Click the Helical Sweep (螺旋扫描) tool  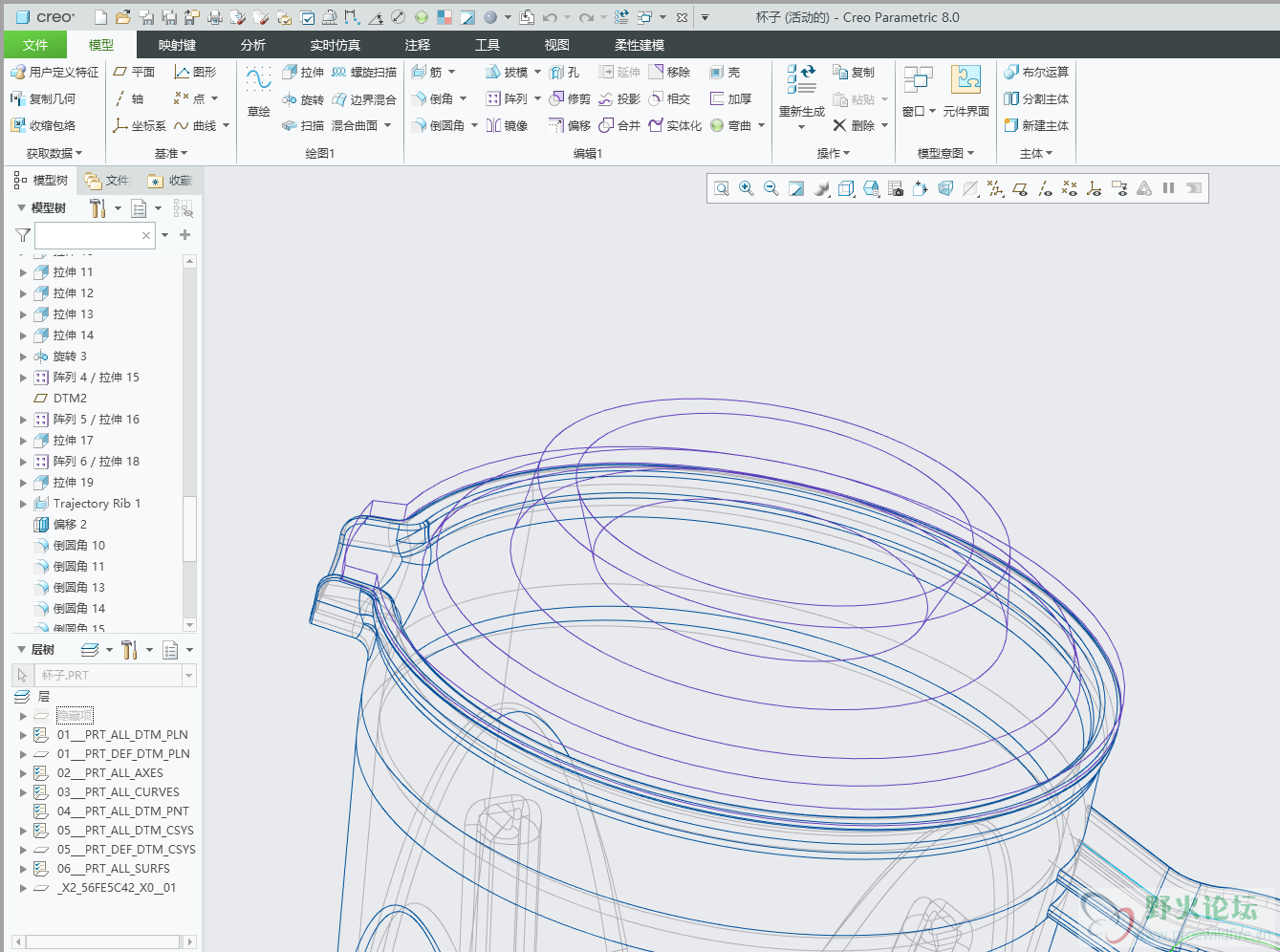364,72
